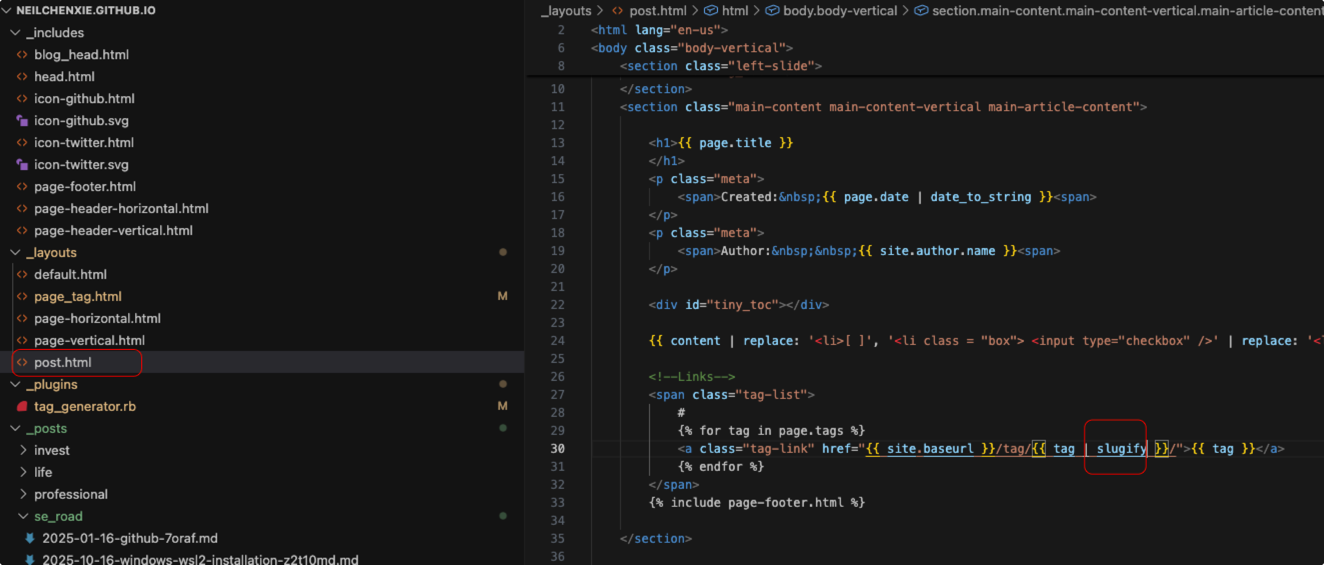Click the _layouts breadcrumb segment

click(x=565, y=10)
